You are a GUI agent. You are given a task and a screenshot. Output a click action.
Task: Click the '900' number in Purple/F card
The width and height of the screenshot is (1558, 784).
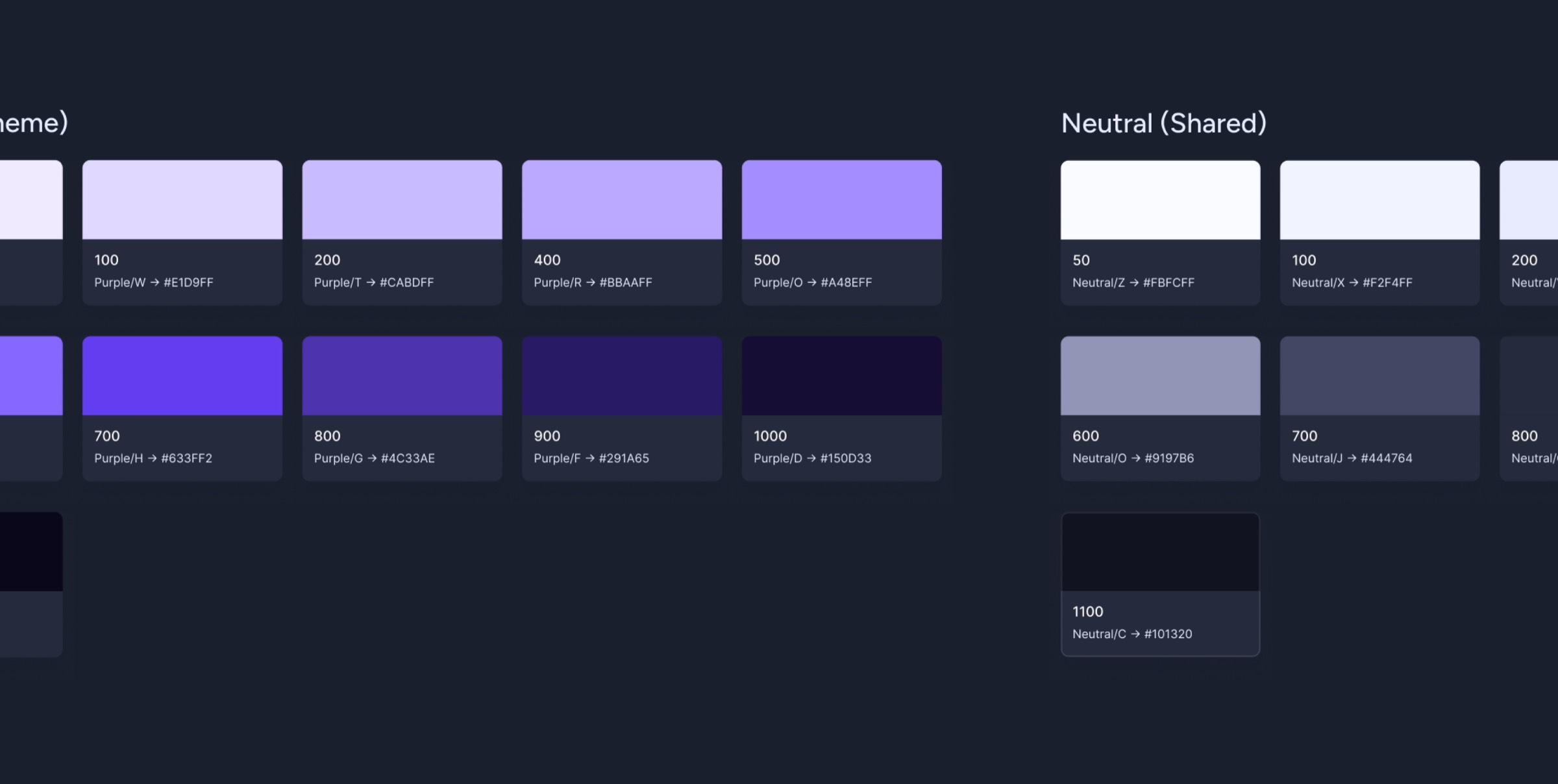click(x=547, y=436)
